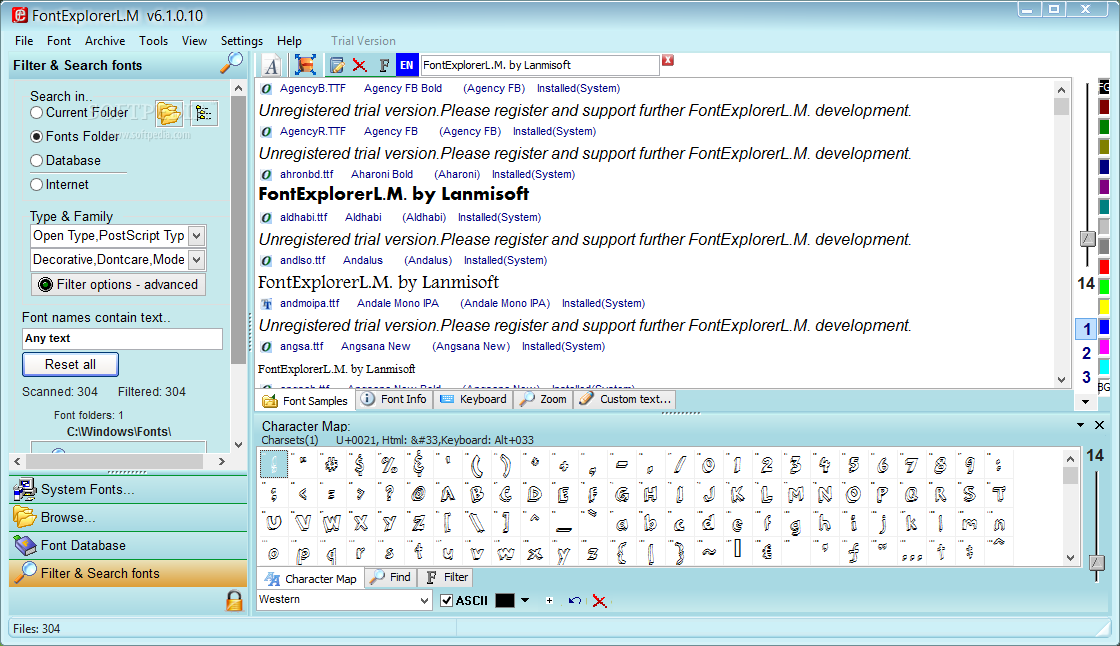
Task: Click the Font names contain text field
Action: pyautogui.click(x=122, y=339)
